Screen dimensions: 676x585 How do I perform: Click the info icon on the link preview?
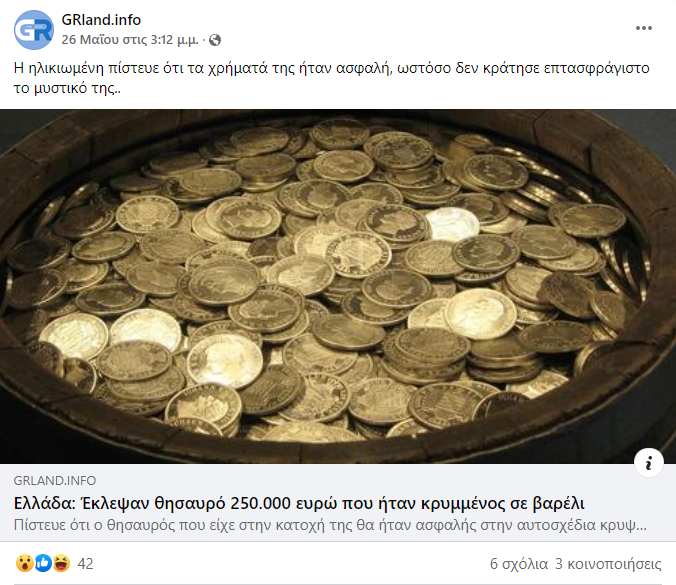click(x=648, y=463)
